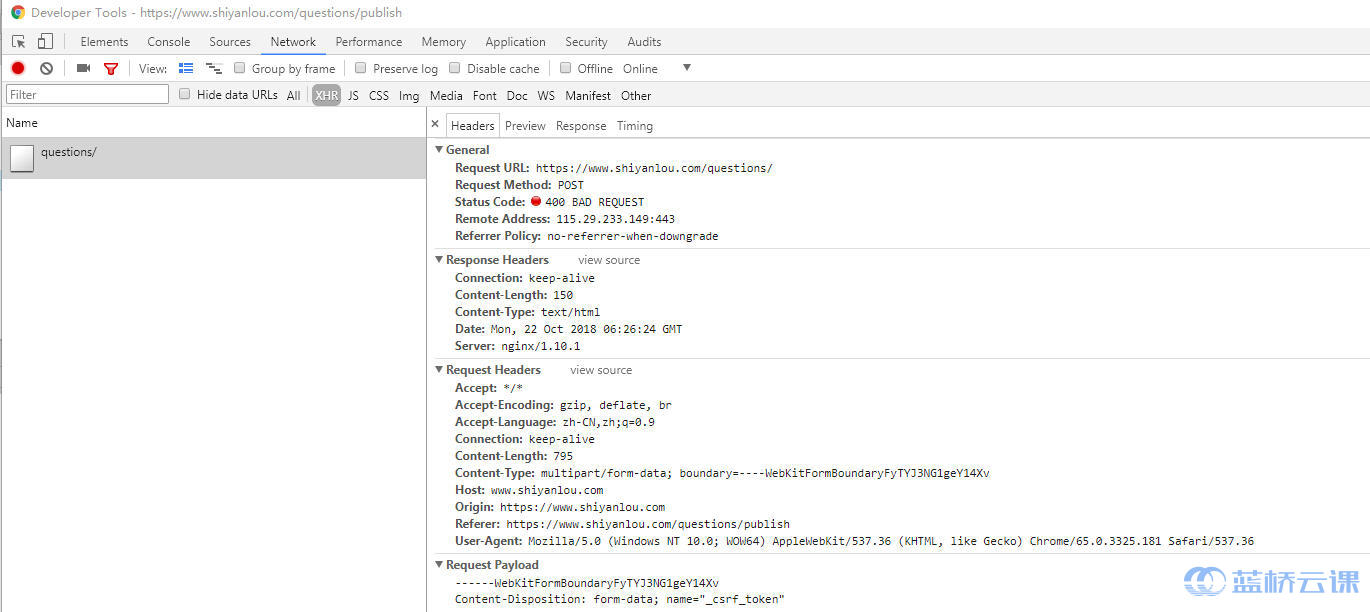Check the Disable cache option

(455, 68)
